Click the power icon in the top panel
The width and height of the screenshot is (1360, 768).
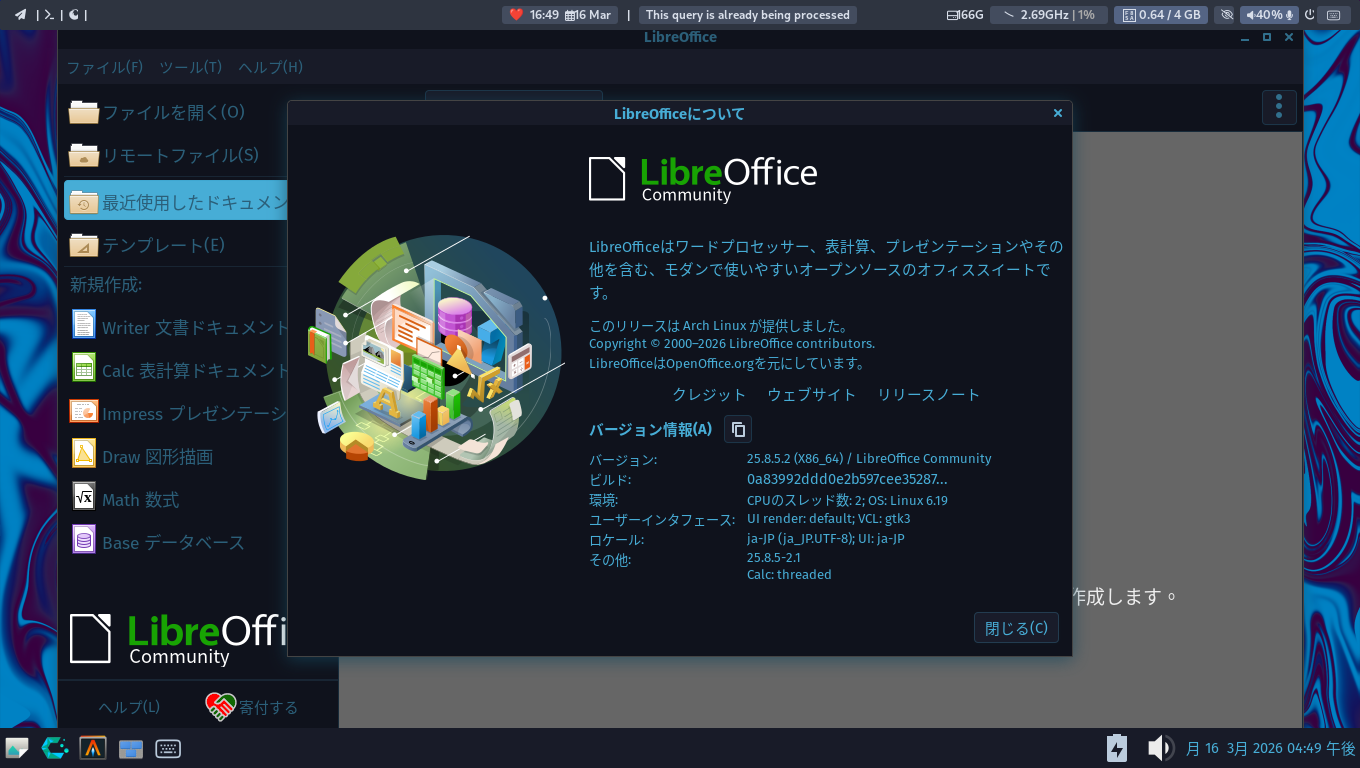pyautogui.click(x=1310, y=15)
